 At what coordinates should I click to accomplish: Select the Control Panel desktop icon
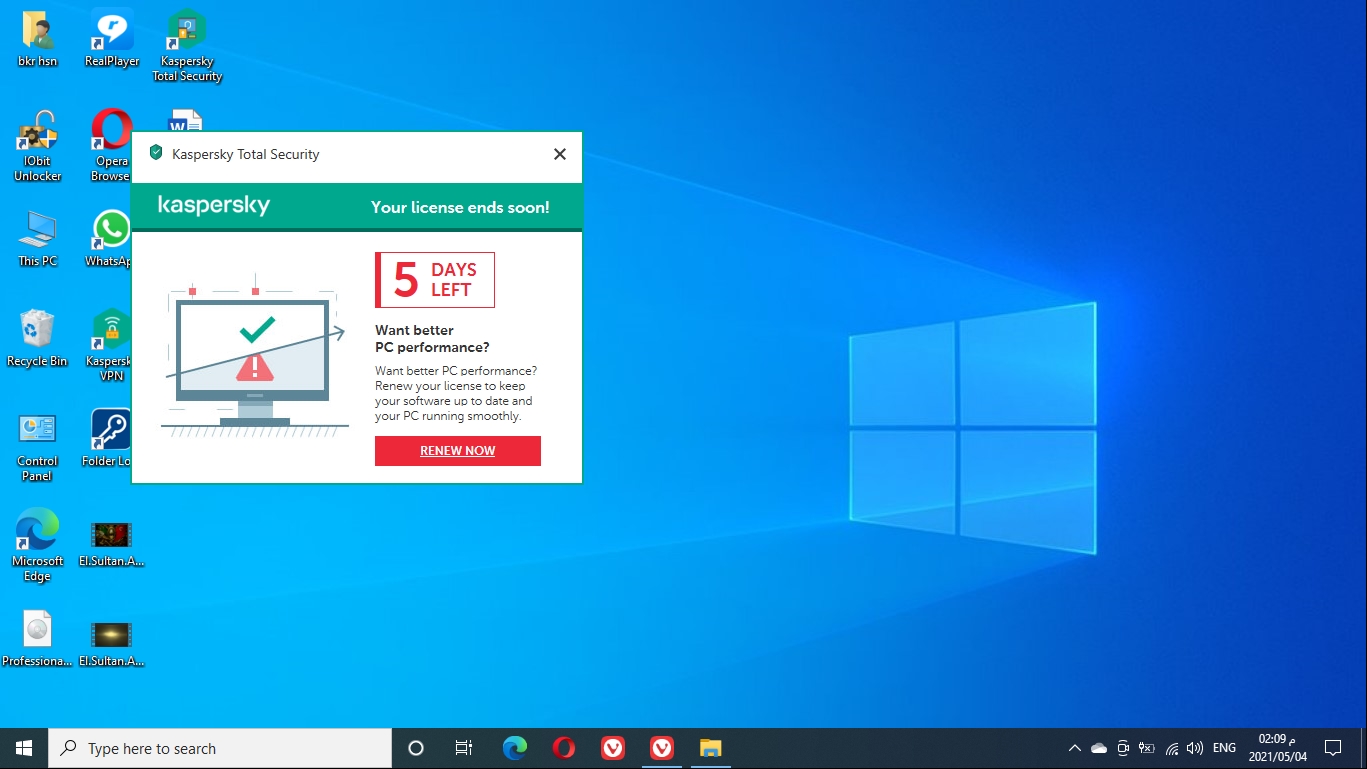pos(38,446)
